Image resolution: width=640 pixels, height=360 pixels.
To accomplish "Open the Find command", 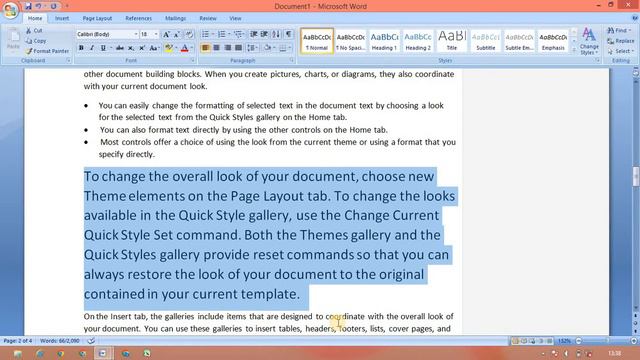I will (x=620, y=31).
